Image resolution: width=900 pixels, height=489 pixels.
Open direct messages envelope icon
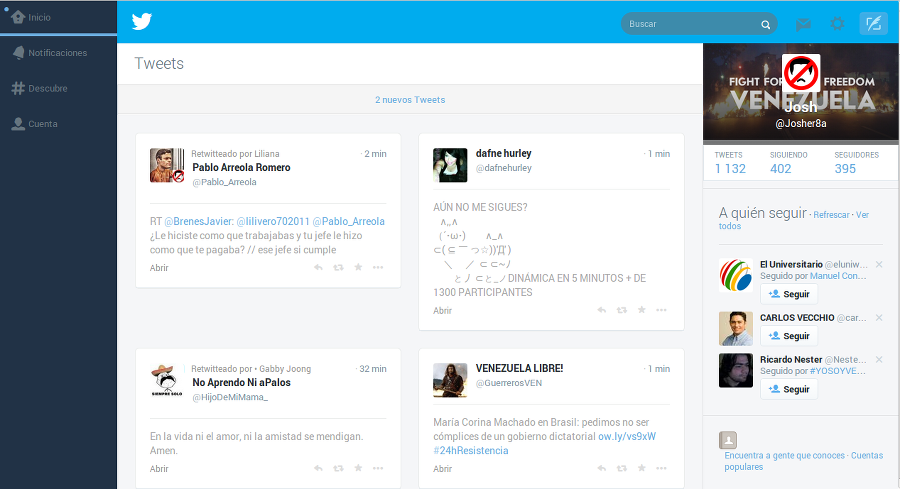803,24
